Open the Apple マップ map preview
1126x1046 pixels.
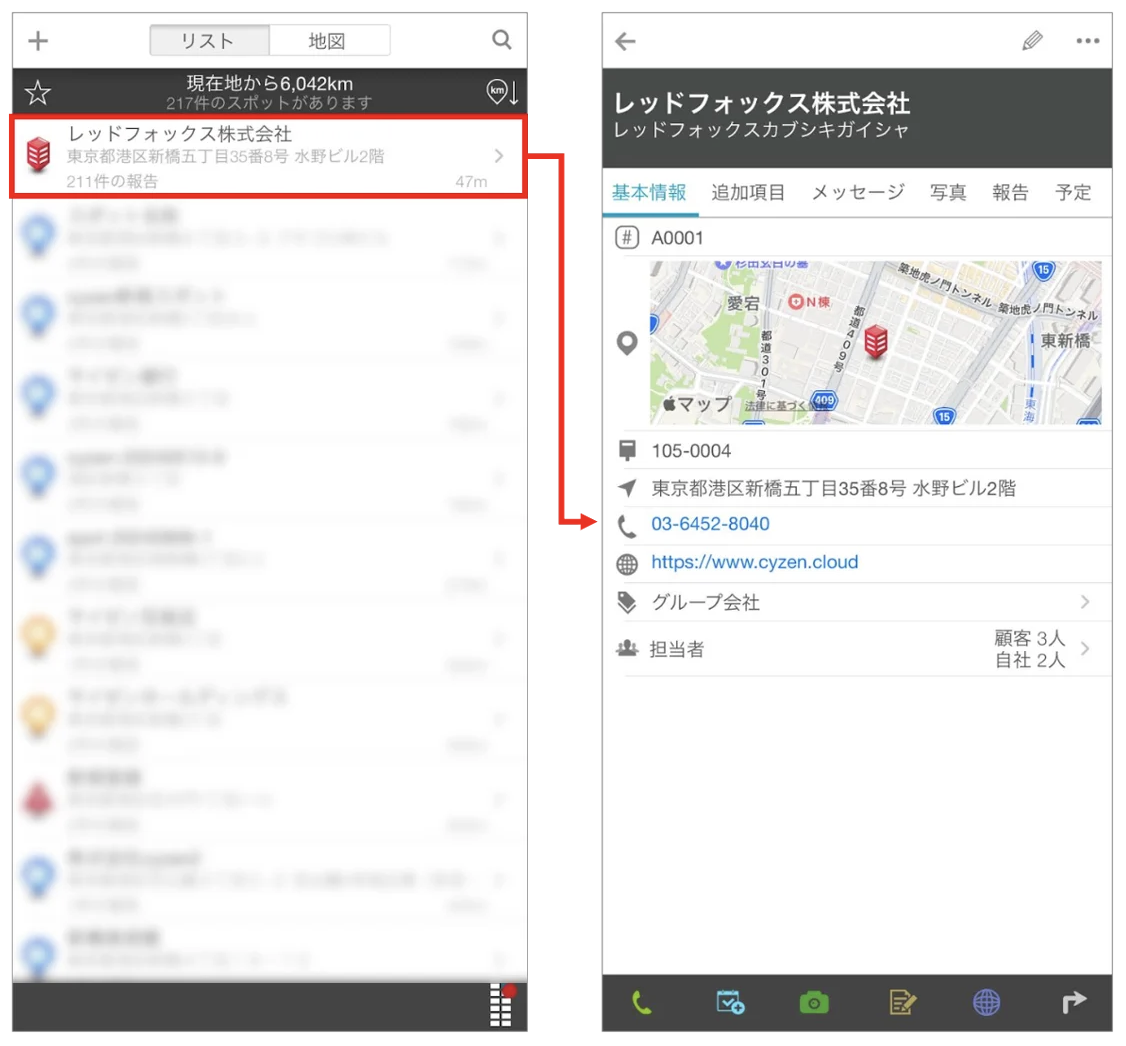pyautogui.click(x=875, y=342)
